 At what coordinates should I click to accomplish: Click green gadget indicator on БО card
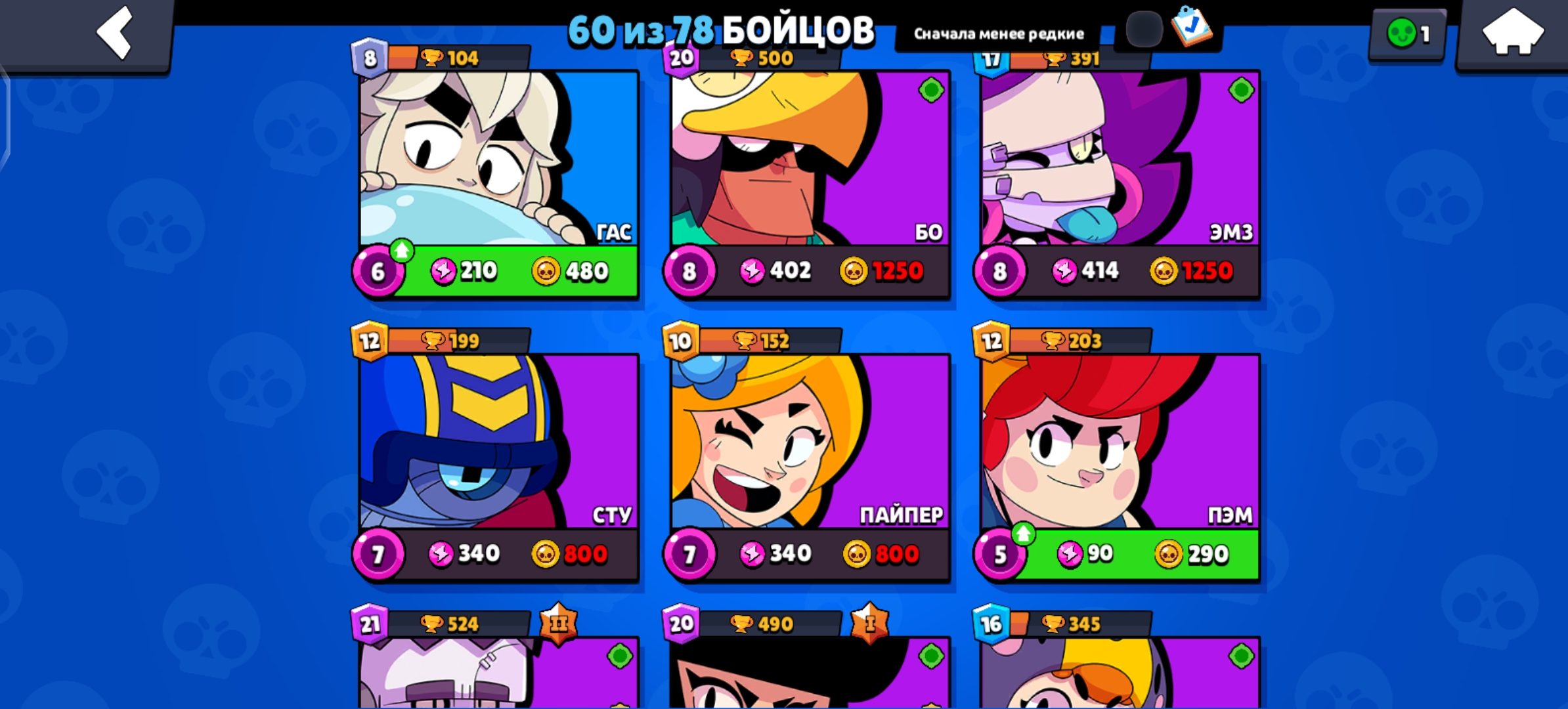tap(931, 90)
